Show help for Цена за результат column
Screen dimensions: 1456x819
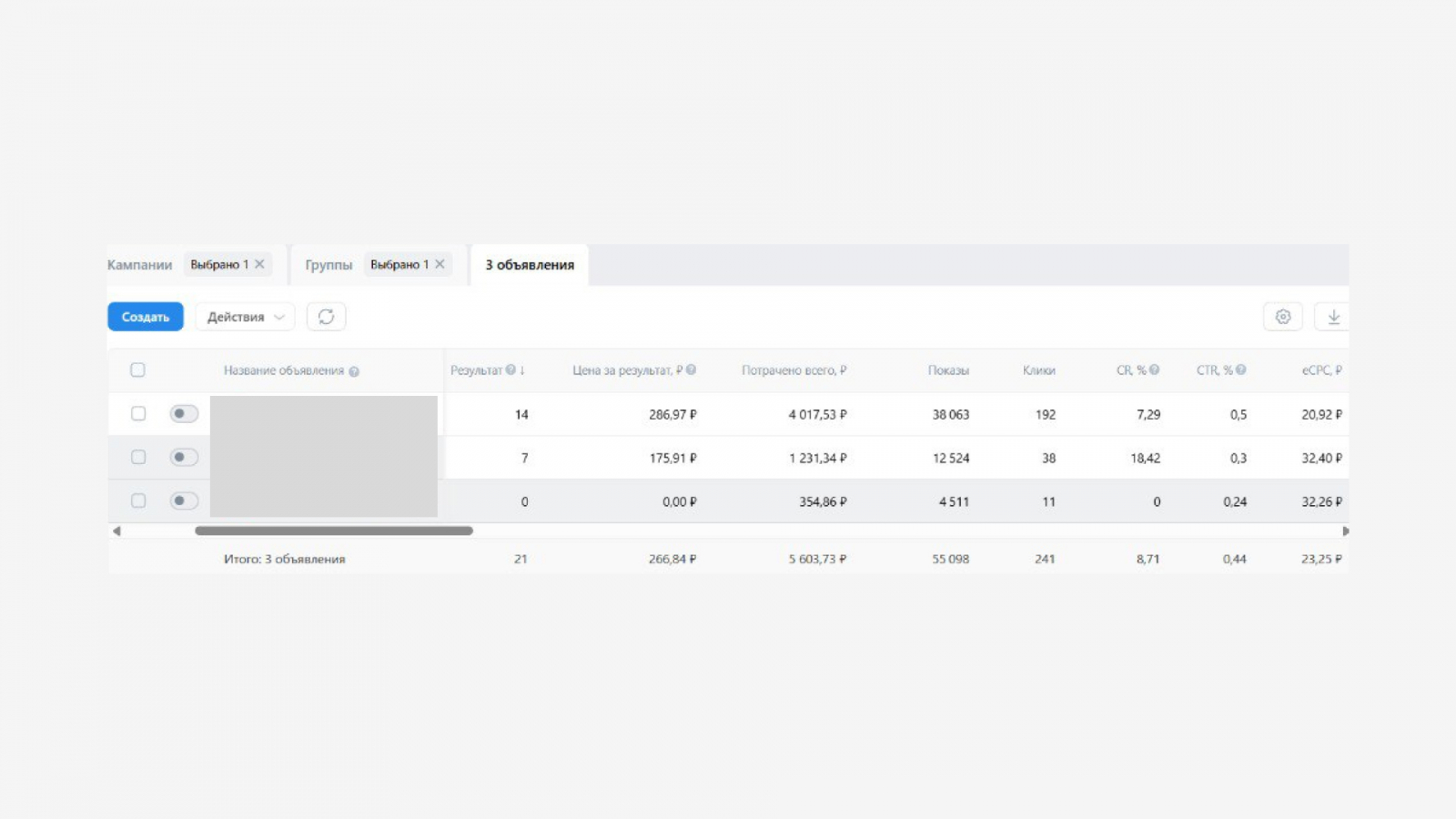click(692, 369)
